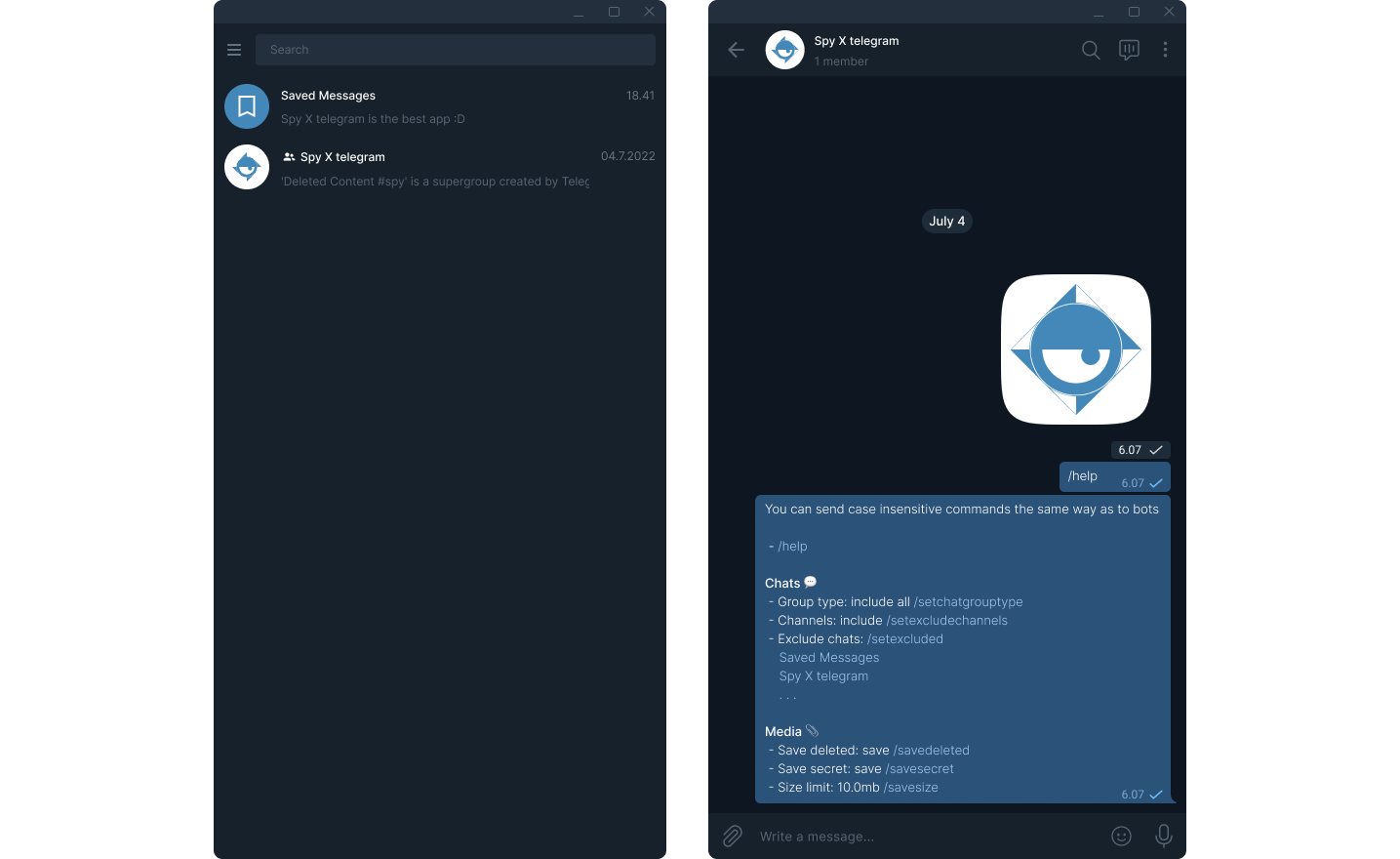Click the /savesecret command link

(920, 769)
